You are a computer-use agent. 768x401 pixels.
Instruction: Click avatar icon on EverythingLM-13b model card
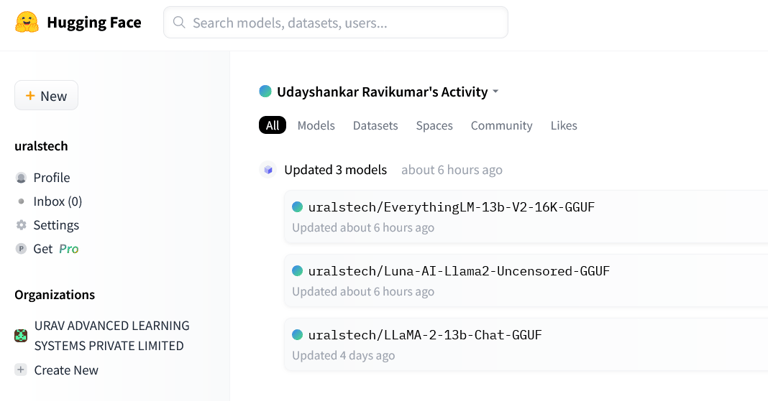[297, 207]
